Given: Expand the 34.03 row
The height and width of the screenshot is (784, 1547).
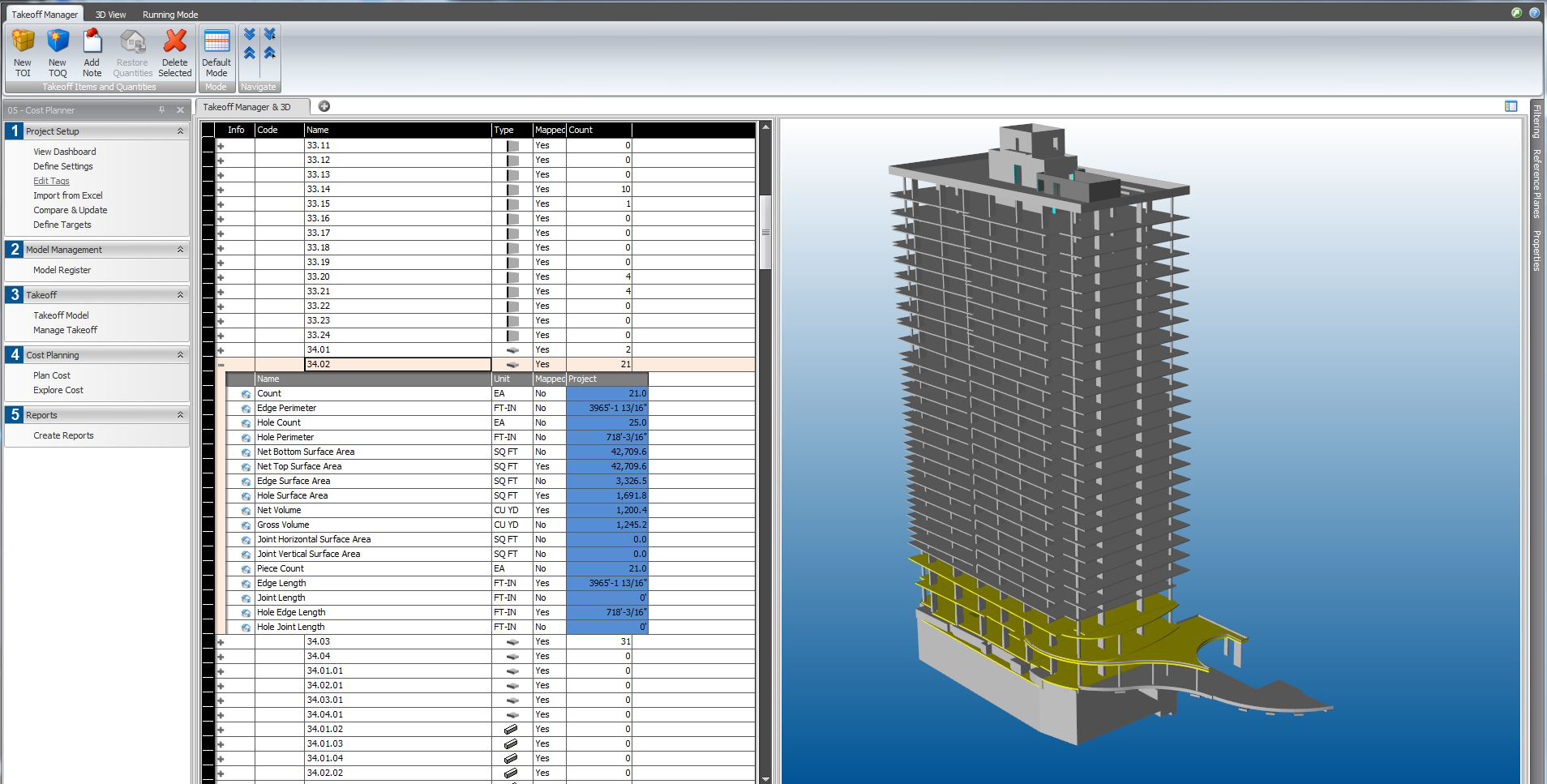Looking at the screenshot, I should [221, 641].
